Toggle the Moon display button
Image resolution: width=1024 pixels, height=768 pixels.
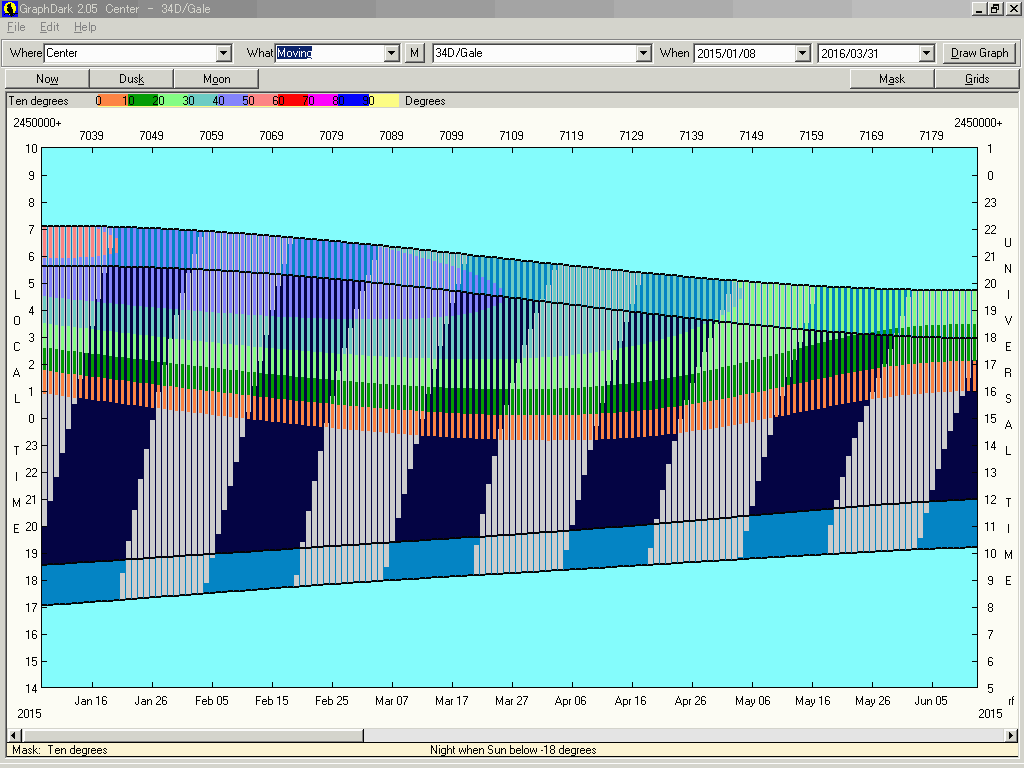point(216,79)
